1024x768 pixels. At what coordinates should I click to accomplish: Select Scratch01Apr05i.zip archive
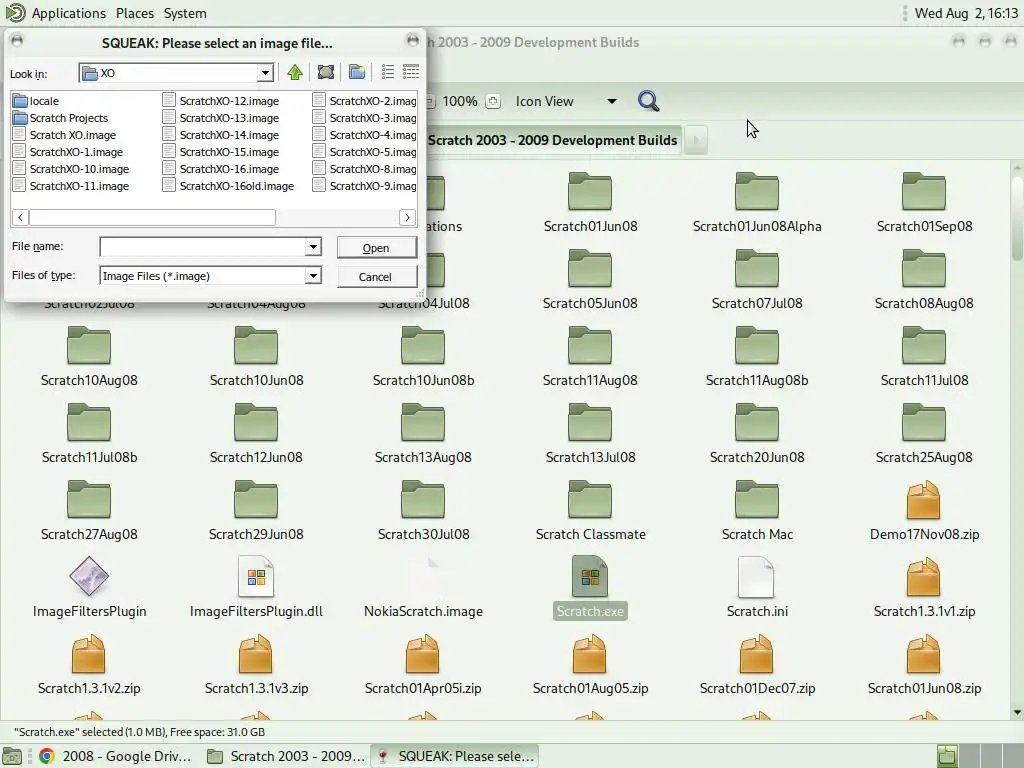click(423, 665)
